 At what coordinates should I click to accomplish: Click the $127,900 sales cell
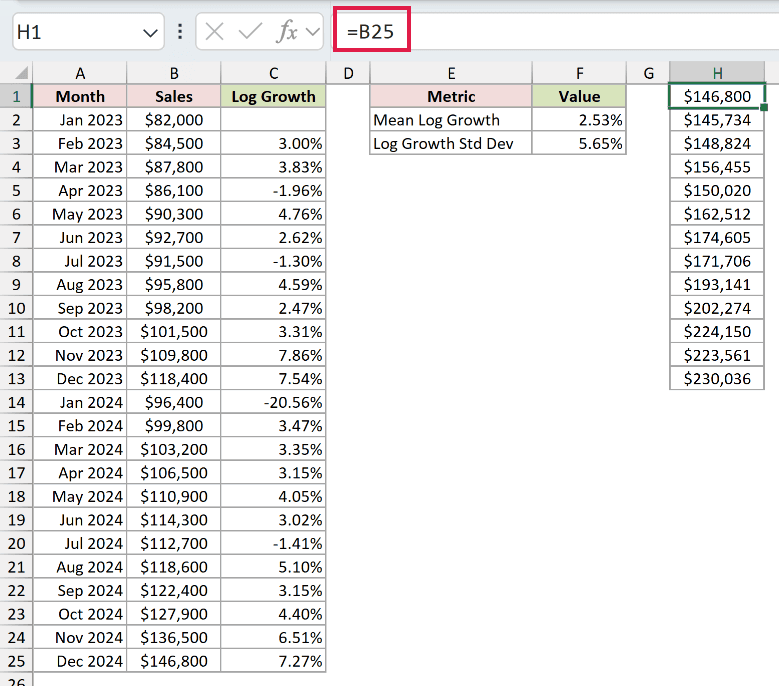pyautogui.click(x=174, y=614)
